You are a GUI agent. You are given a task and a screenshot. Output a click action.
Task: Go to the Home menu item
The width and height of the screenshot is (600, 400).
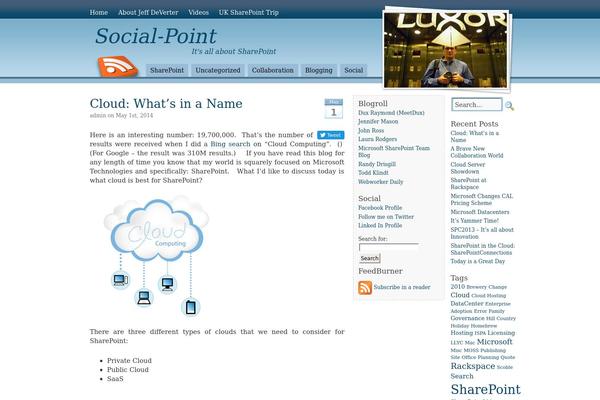99,12
